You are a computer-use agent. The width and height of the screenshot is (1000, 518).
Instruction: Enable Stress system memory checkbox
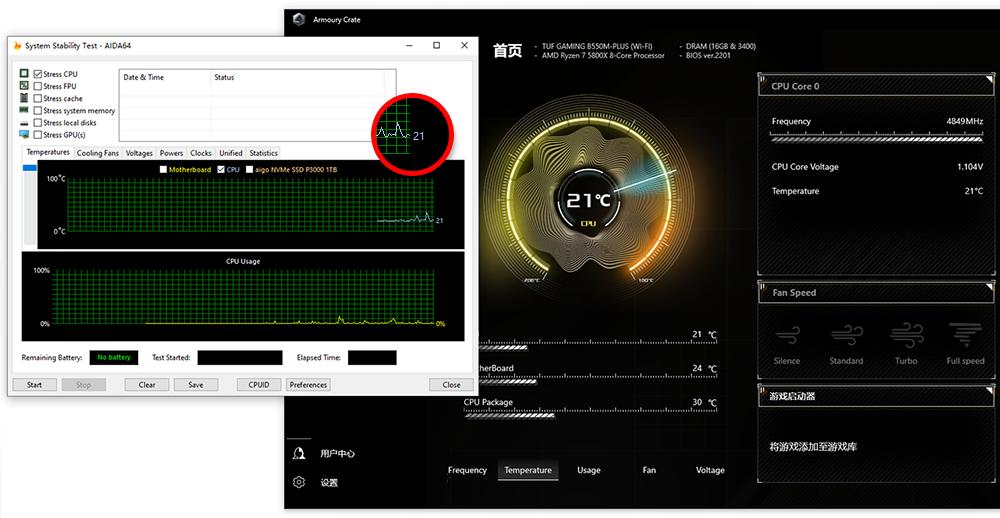38,110
